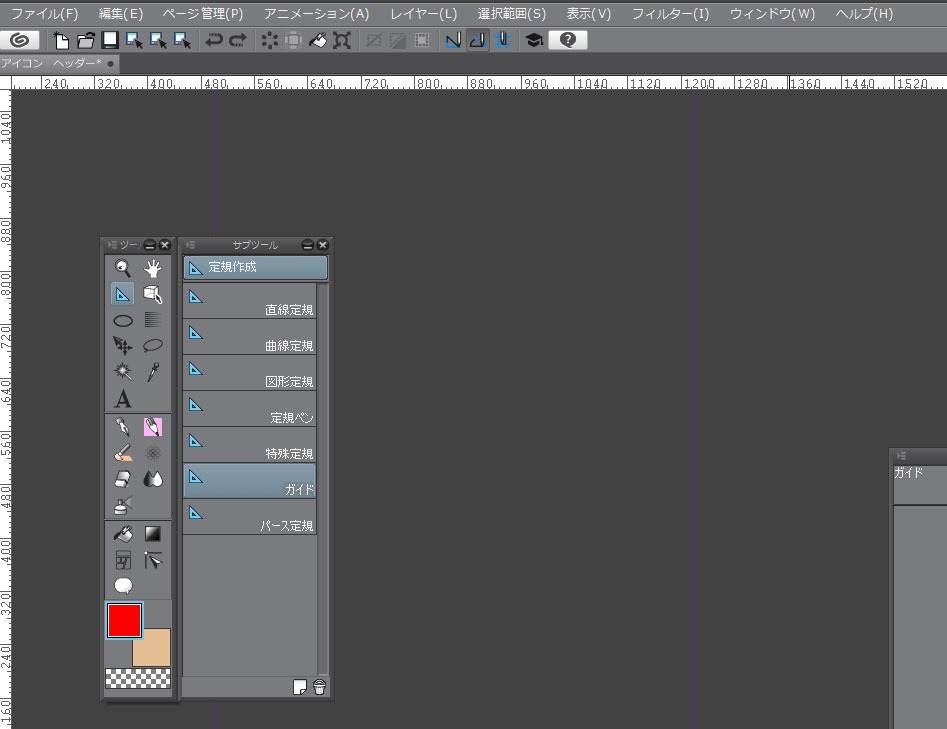This screenshot has height=729, width=947.
Task: Select the Hand move tool
Action: tap(152, 268)
